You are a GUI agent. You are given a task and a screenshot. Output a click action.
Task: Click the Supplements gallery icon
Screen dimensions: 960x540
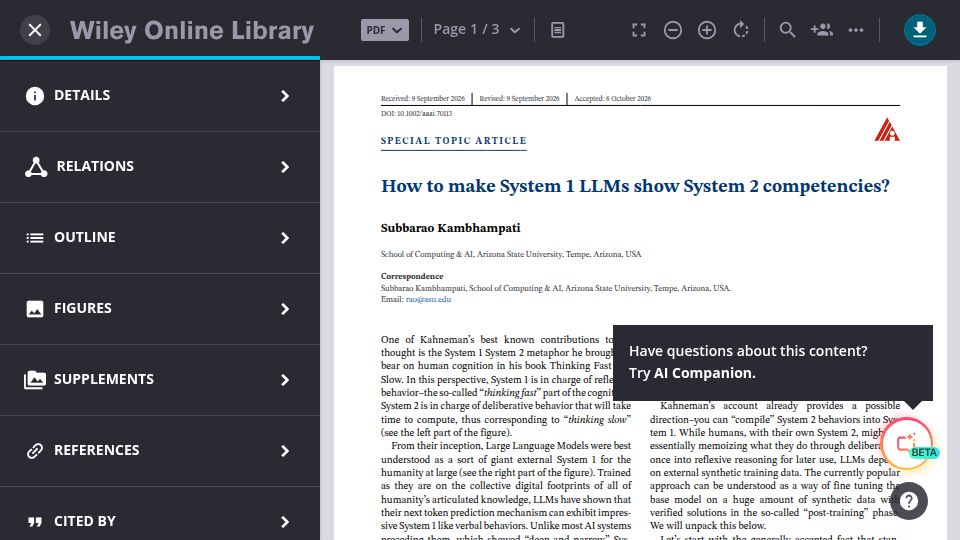click(x=35, y=380)
